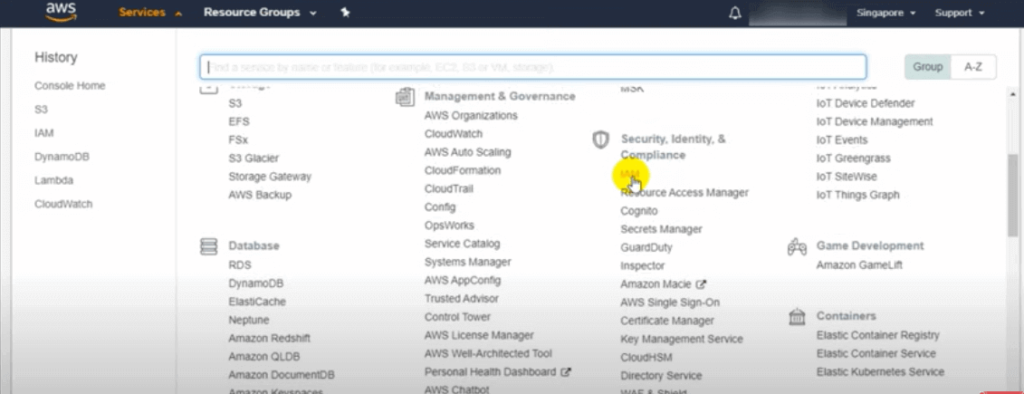The image size is (1024, 394).
Task: Open the Singapore region dropdown
Action: pos(886,12)
